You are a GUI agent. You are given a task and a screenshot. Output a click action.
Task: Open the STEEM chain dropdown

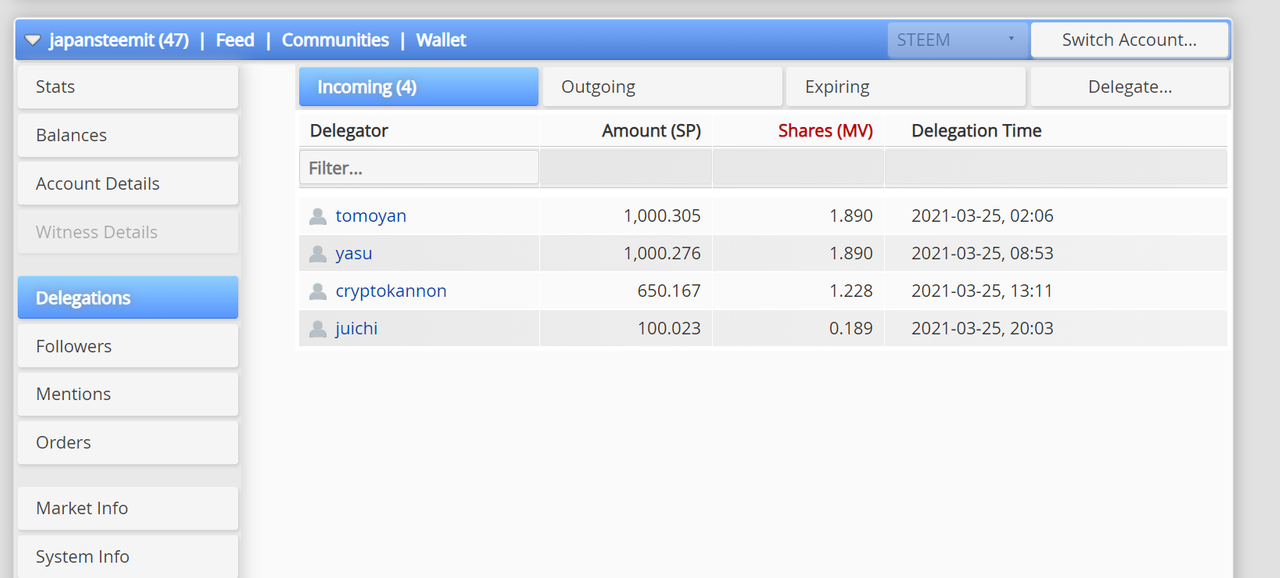pos(957,40)
